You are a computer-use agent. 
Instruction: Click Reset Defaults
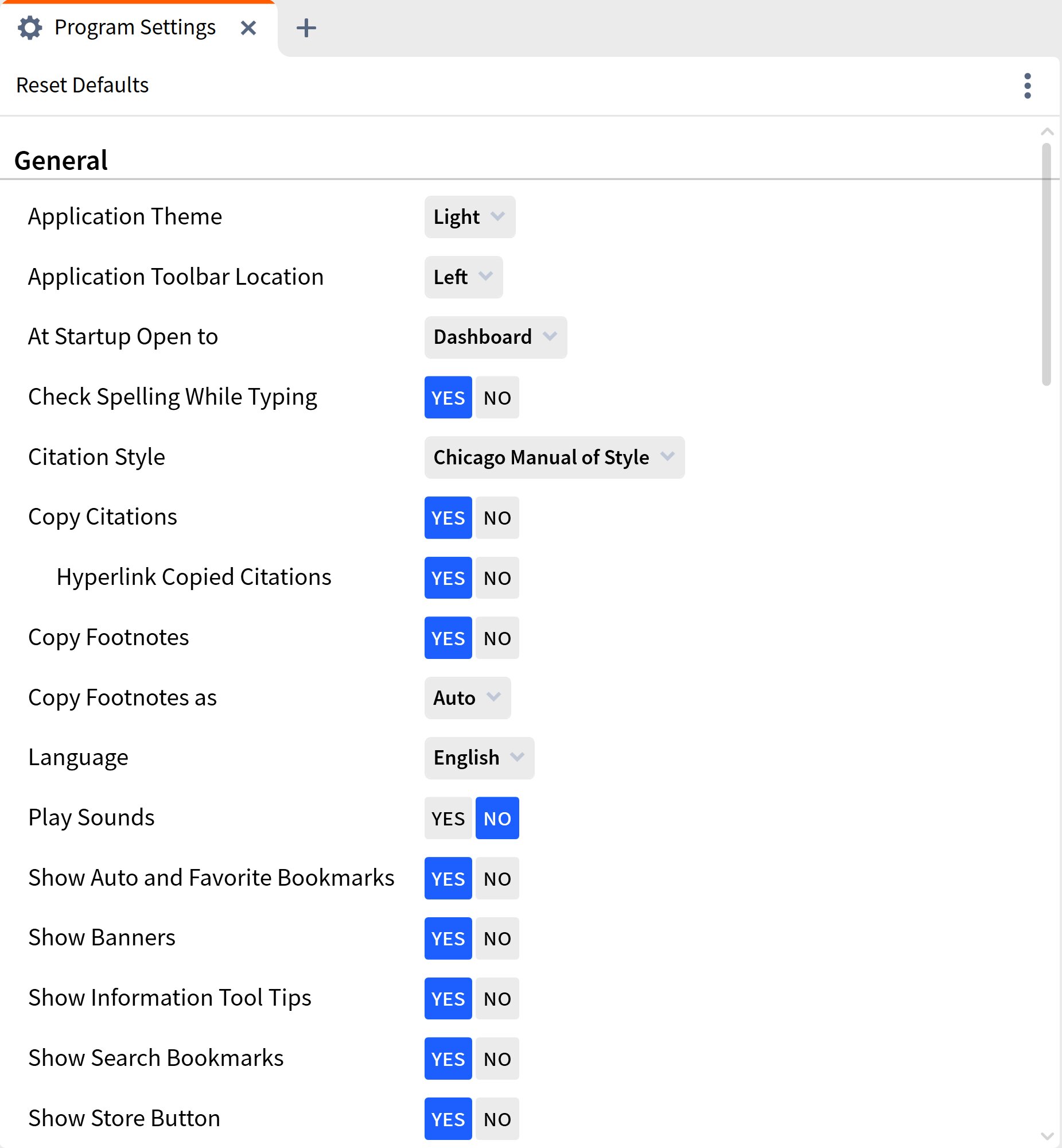pyautogui.click(x=82, y=85)
